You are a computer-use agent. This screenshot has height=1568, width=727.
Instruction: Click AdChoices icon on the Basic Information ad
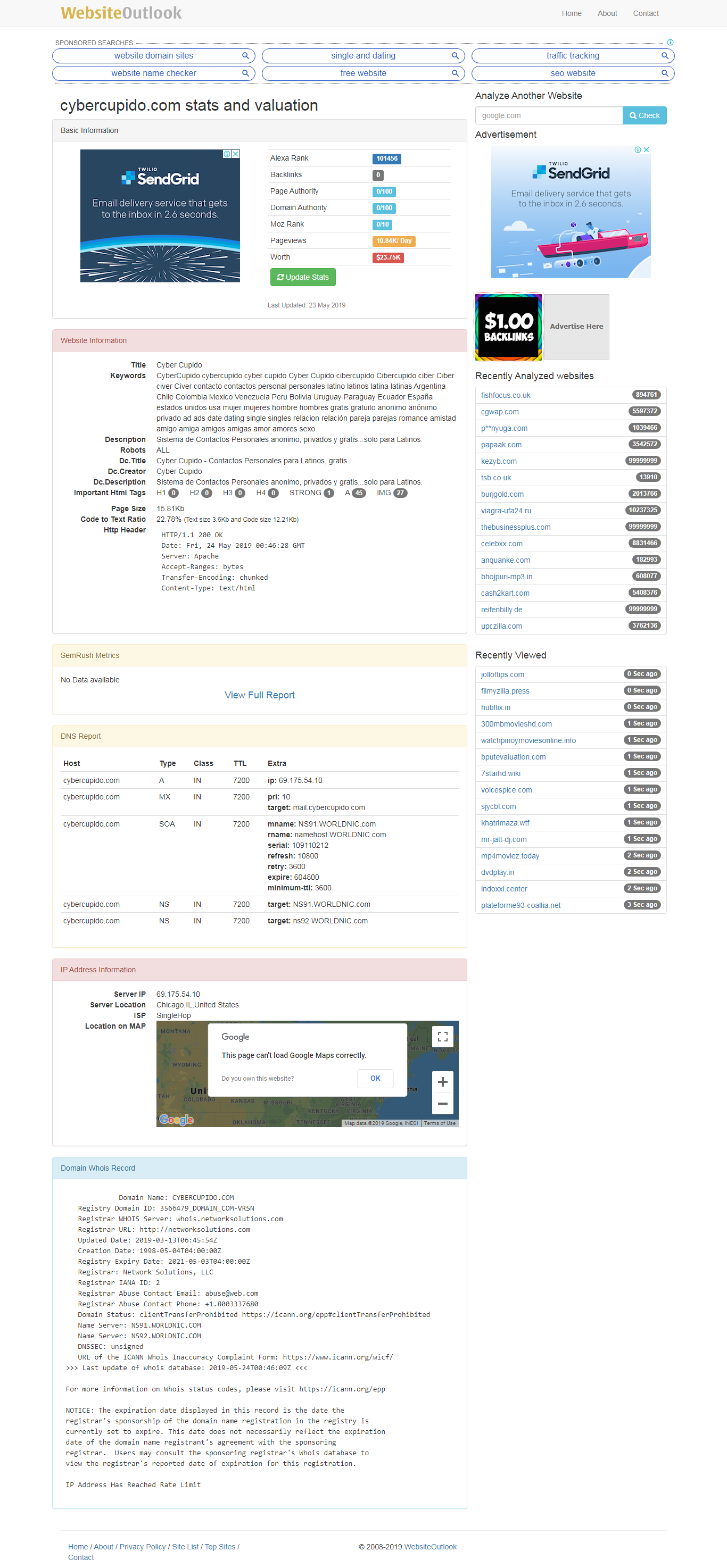point(227,154)
